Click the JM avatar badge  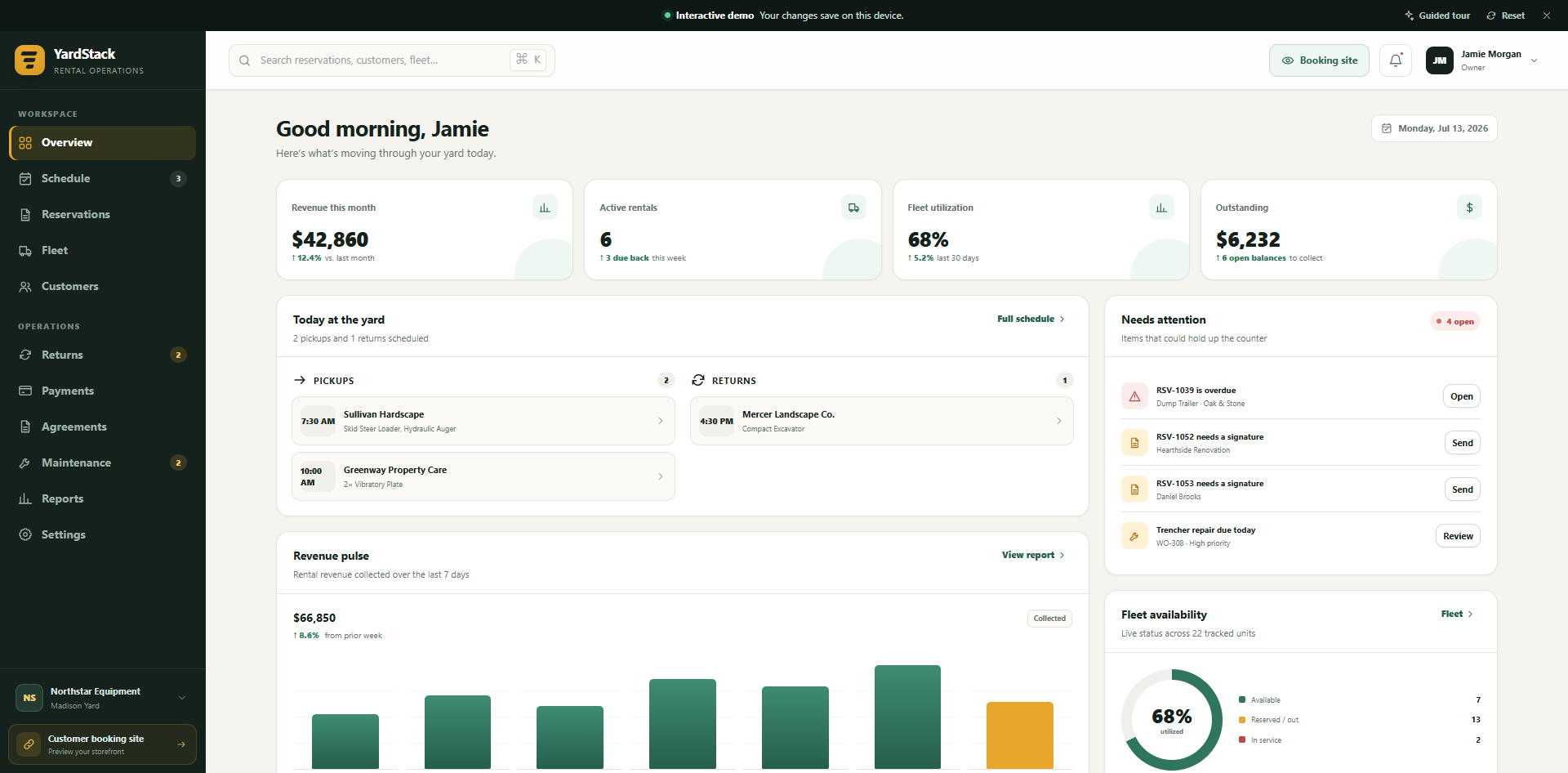pos(1439,60)
